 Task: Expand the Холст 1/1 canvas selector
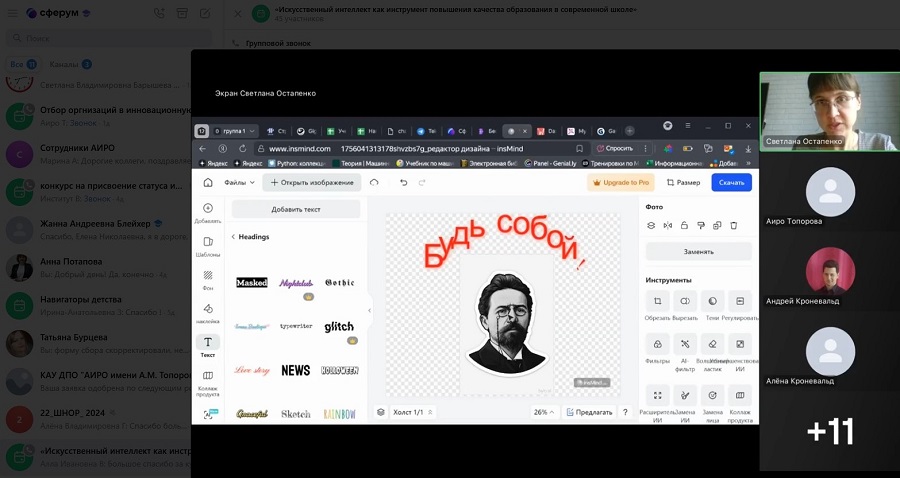pos(413,412)
